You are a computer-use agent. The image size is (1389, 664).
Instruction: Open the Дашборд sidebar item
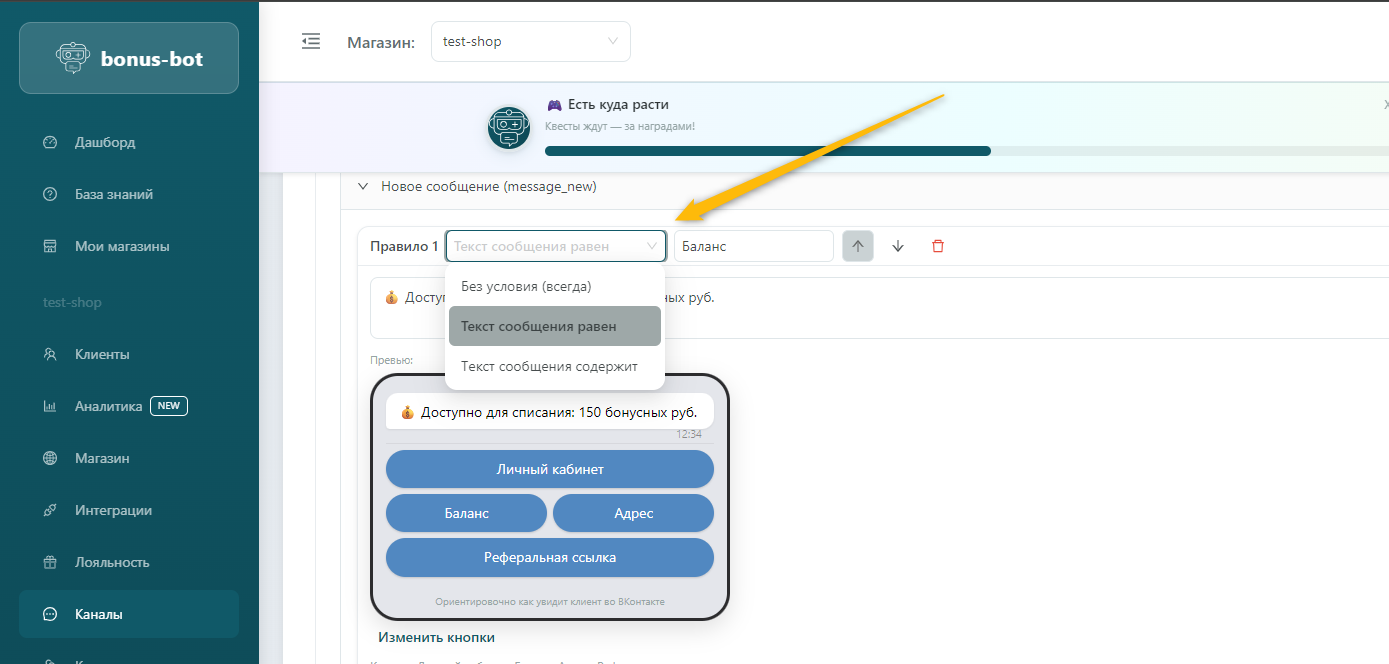tap(129, 142)
